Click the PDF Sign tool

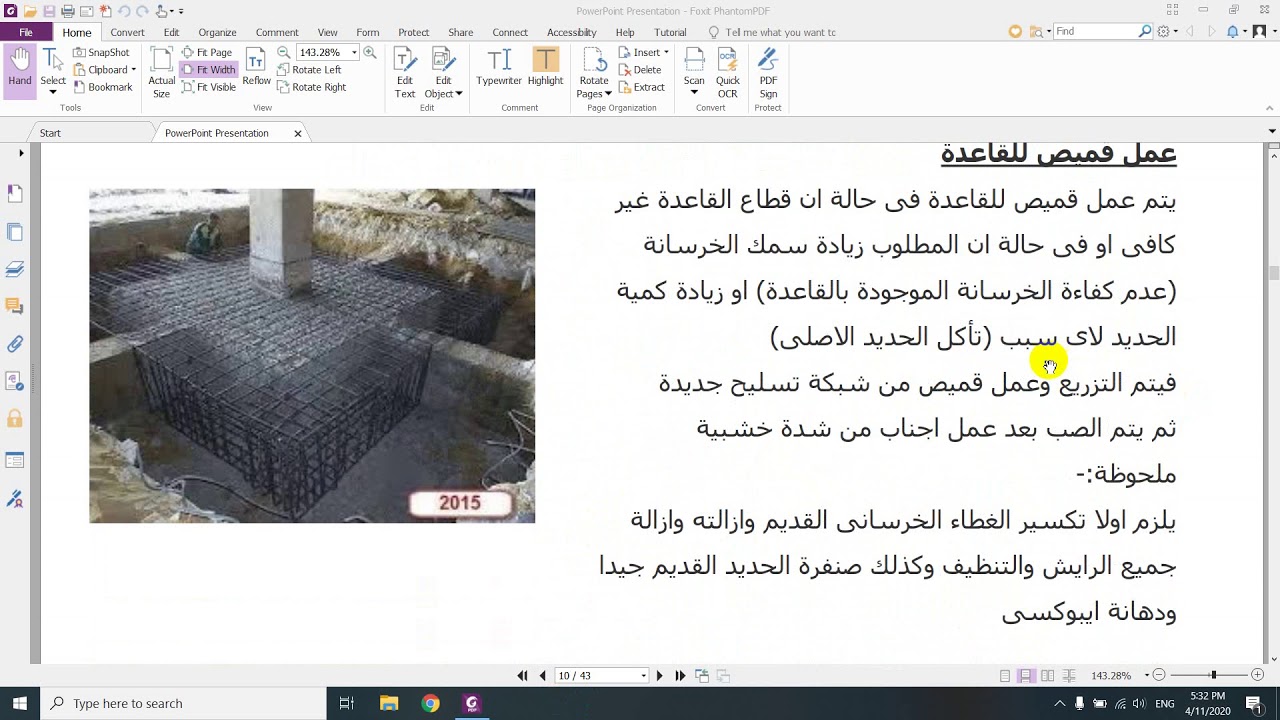tap(768, 73)
